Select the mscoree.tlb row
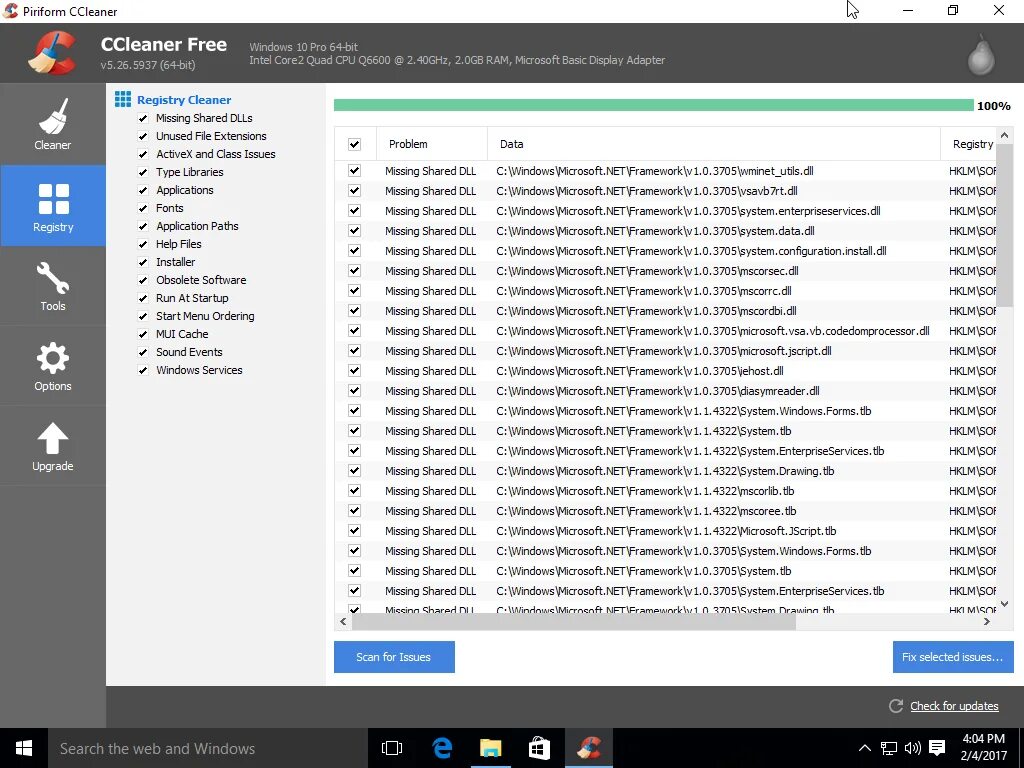The height and width of the screenshot is (768, 1024). (x=665, y=511)
